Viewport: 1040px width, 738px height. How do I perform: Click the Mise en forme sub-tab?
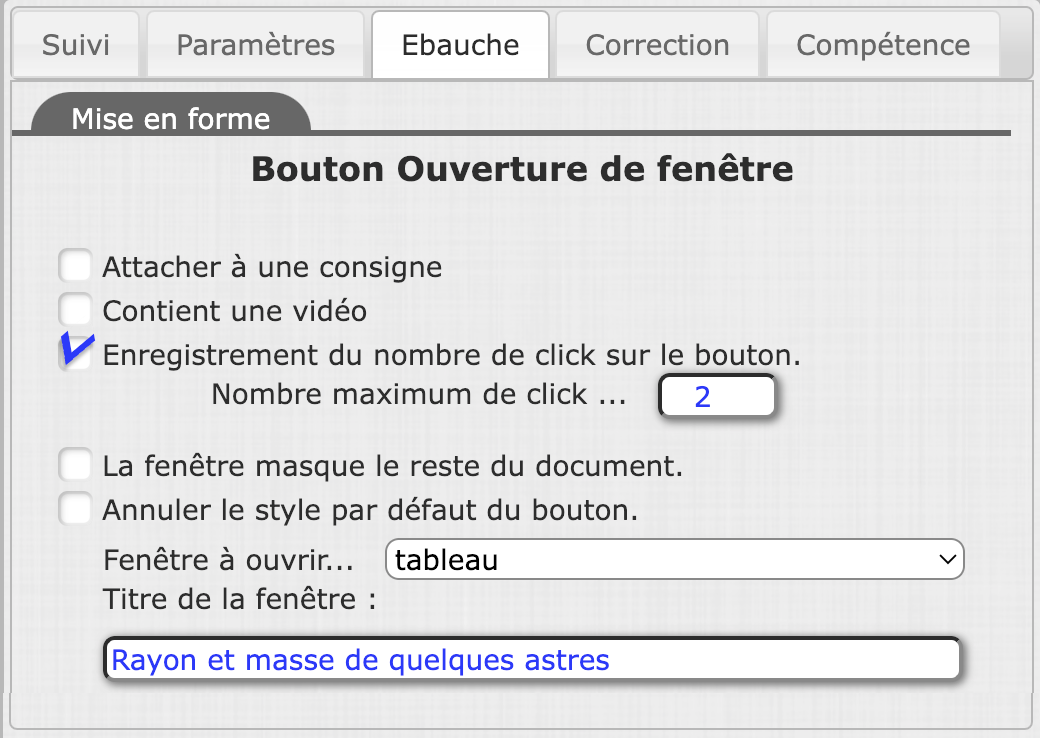pos(171,119)
